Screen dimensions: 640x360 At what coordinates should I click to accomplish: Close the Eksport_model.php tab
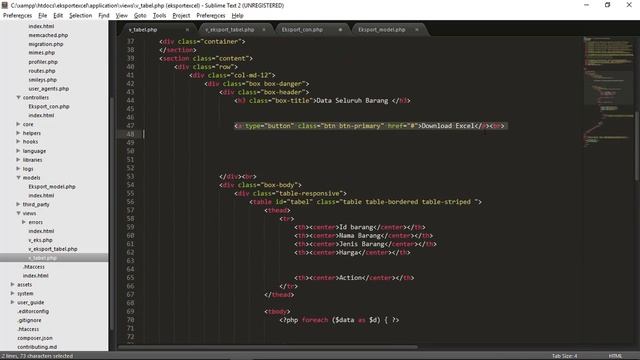pyautogui.click(x=416, y=30)
